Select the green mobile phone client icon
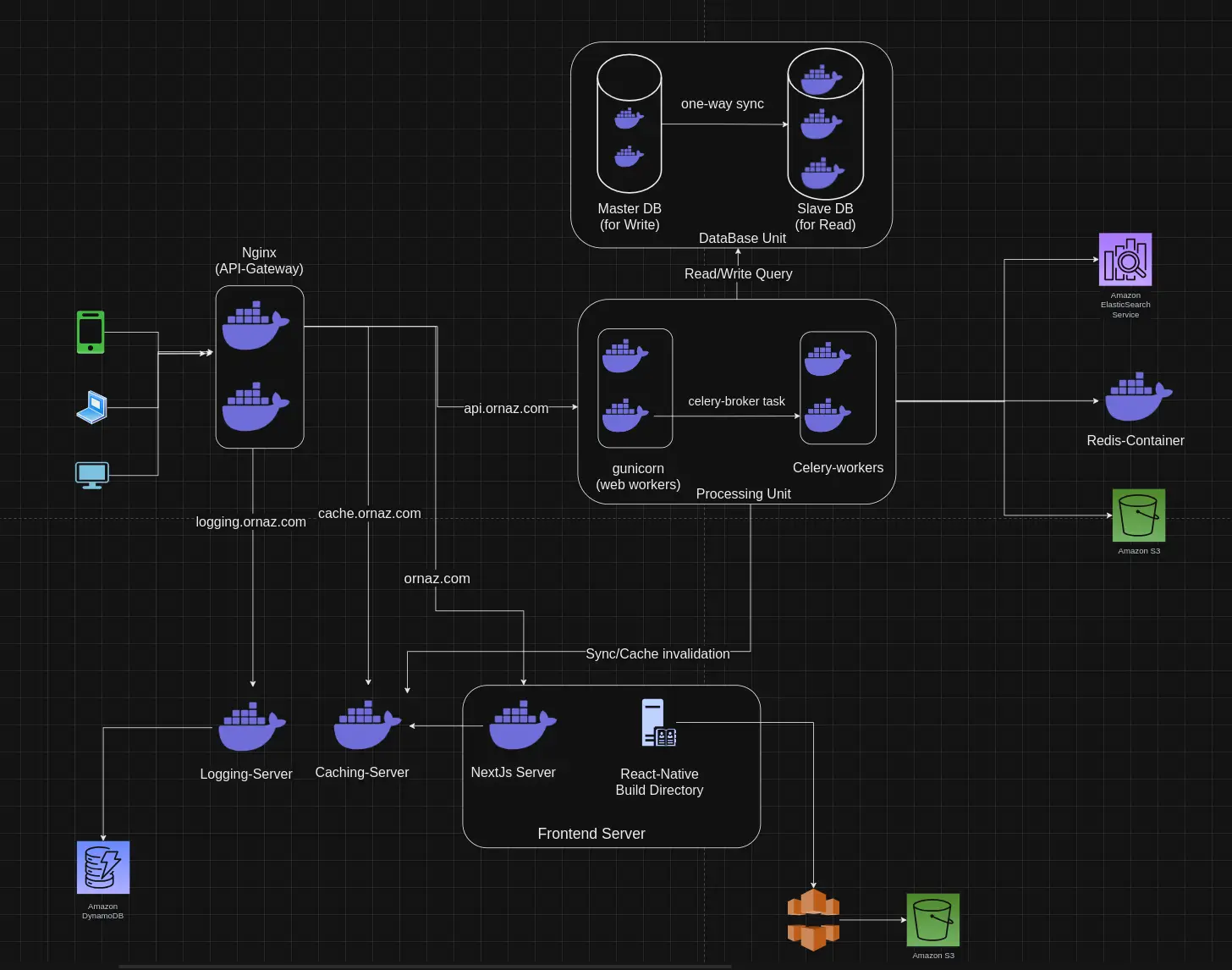 (x=91, y=332)
